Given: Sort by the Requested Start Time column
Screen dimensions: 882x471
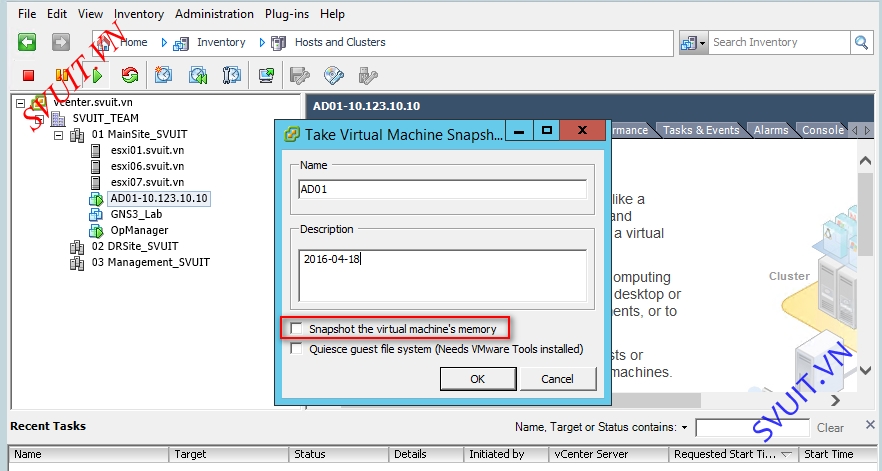Looking at the screenshot, I should (733, 455).
